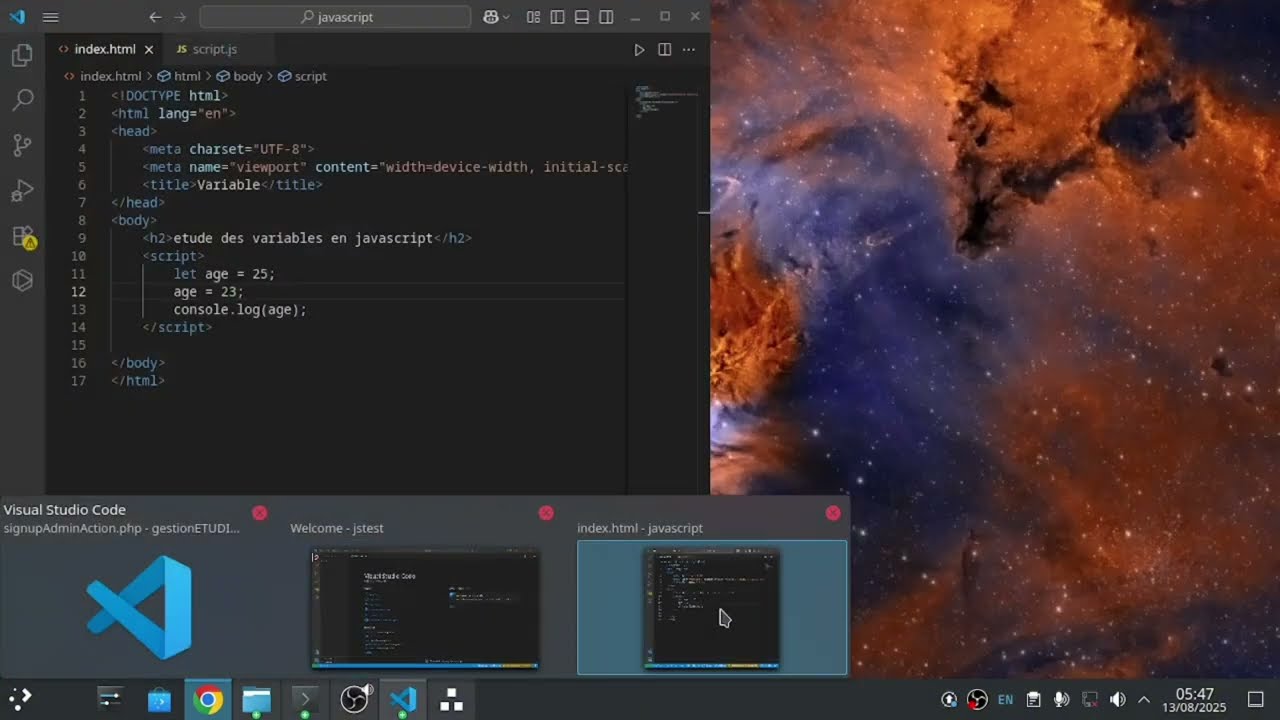Image resolution: width=1280 pixels, height=720 pixels.
Task: Select the 'index.html - javascript' window thumbnail
Action: click(x=711, y=608)
